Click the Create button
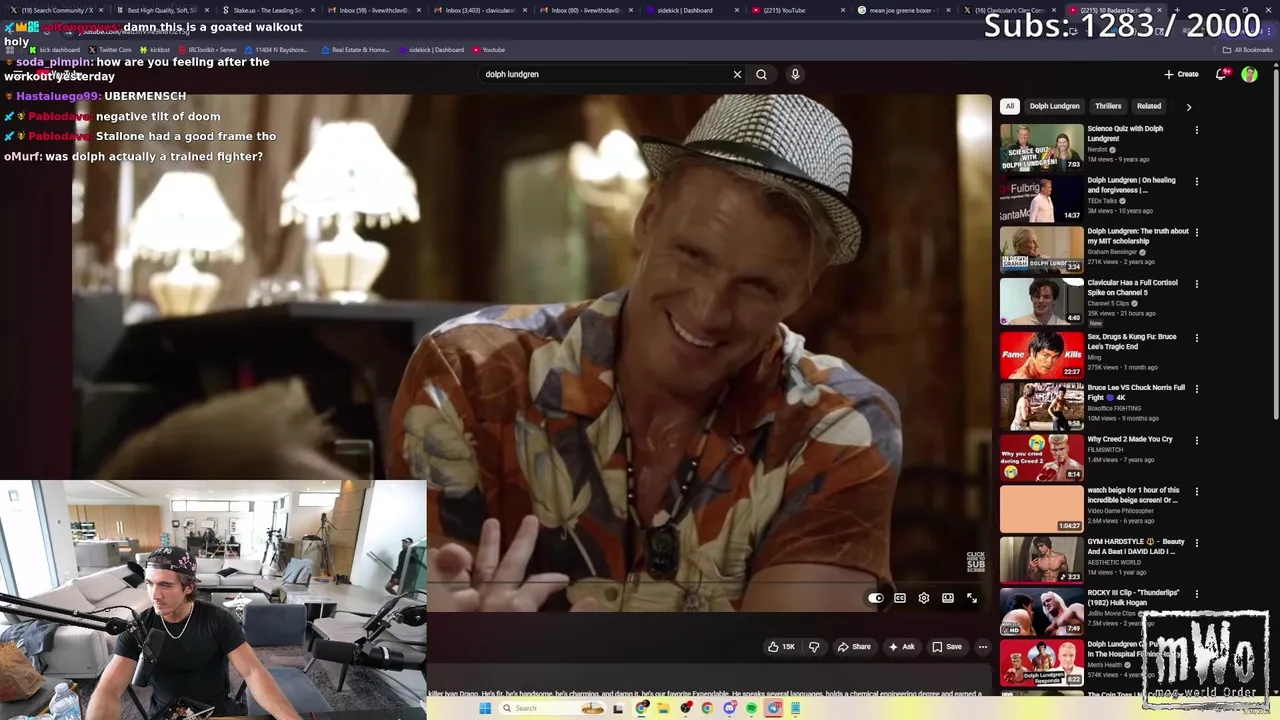 point(1181,74)
